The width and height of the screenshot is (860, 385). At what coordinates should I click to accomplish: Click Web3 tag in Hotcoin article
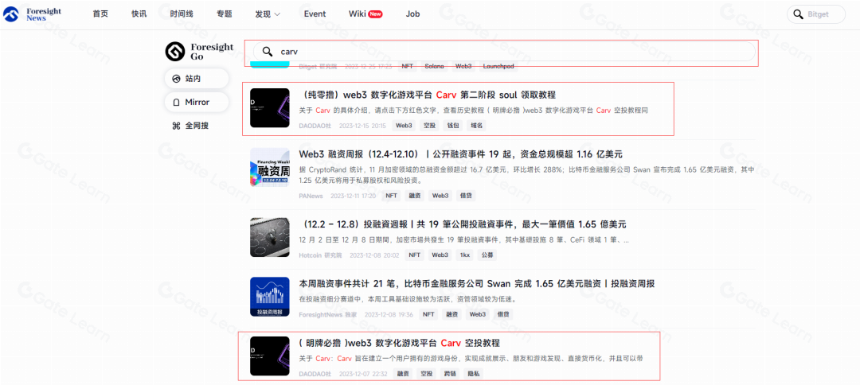point(439,255)
